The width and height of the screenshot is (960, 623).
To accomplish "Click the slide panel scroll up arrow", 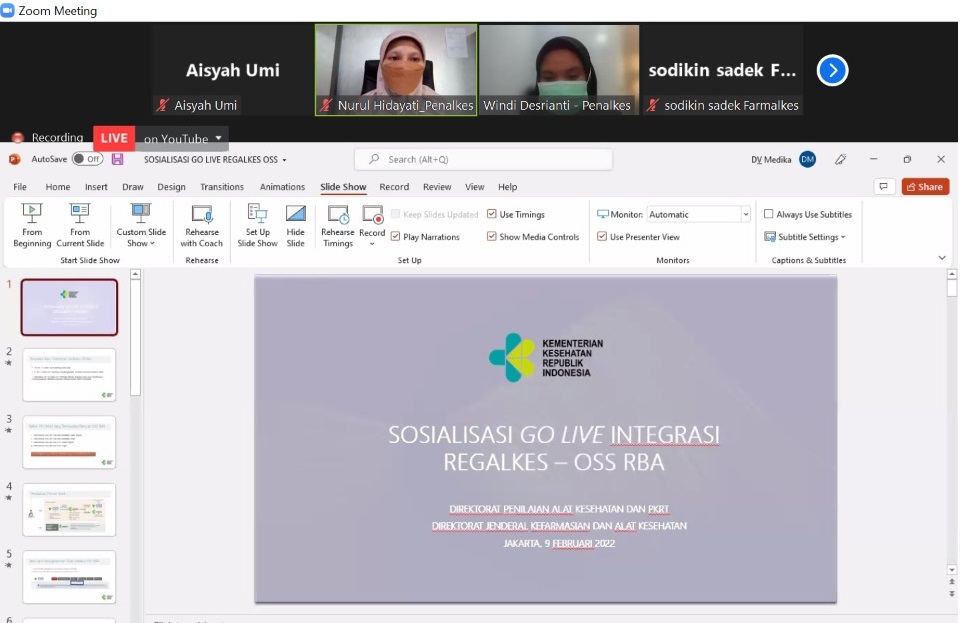I will (135, 274).
